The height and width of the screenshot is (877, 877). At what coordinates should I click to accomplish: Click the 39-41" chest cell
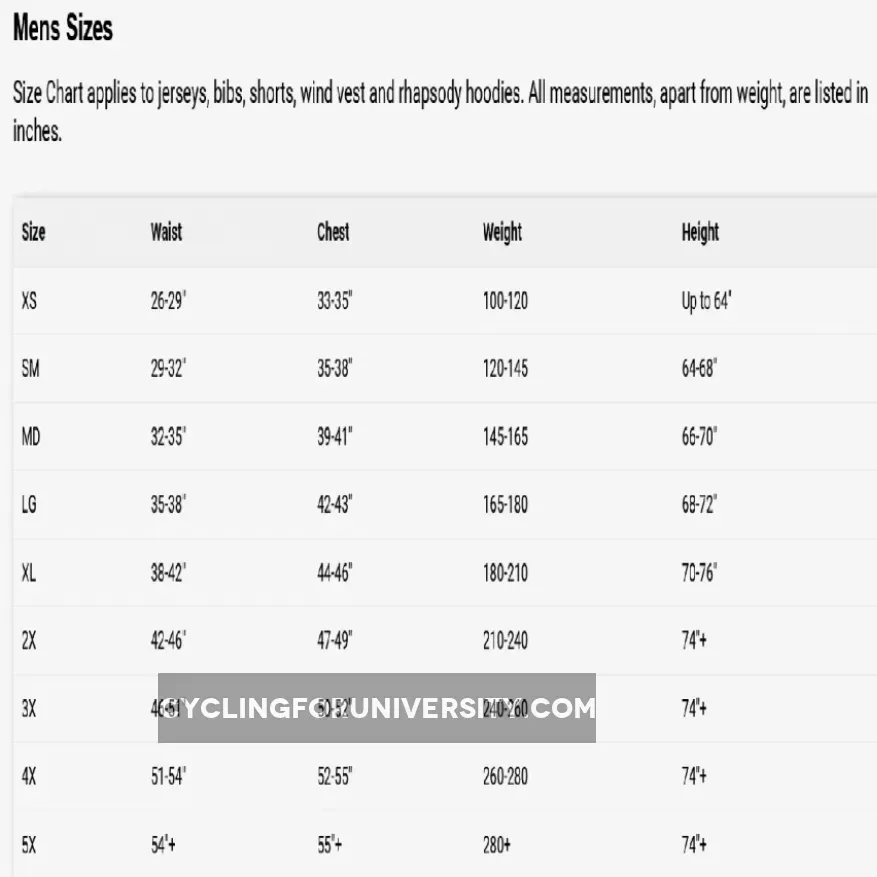point(335,437)
